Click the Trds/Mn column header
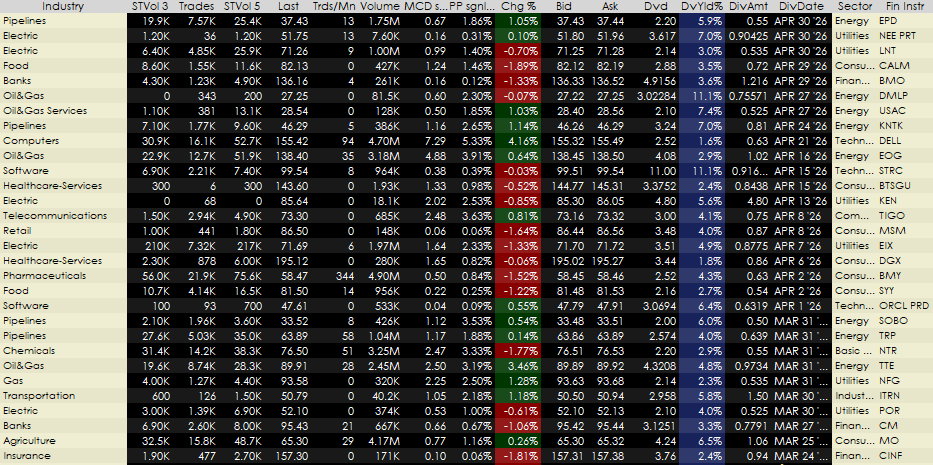This screenshot has width=933, height=465. coord(334,7)
